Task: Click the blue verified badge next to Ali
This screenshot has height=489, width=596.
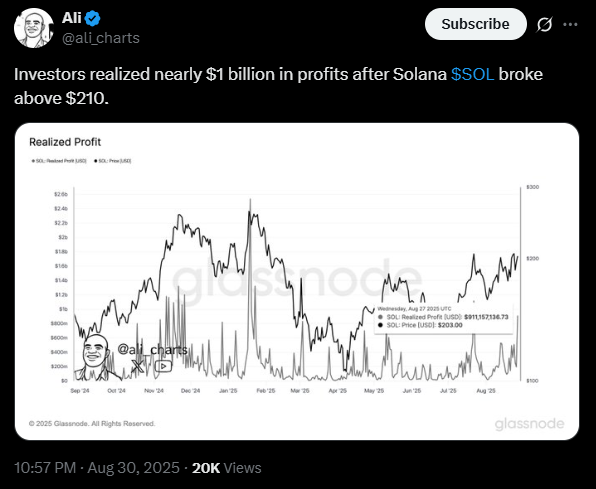Action: (x=92, y=18)
